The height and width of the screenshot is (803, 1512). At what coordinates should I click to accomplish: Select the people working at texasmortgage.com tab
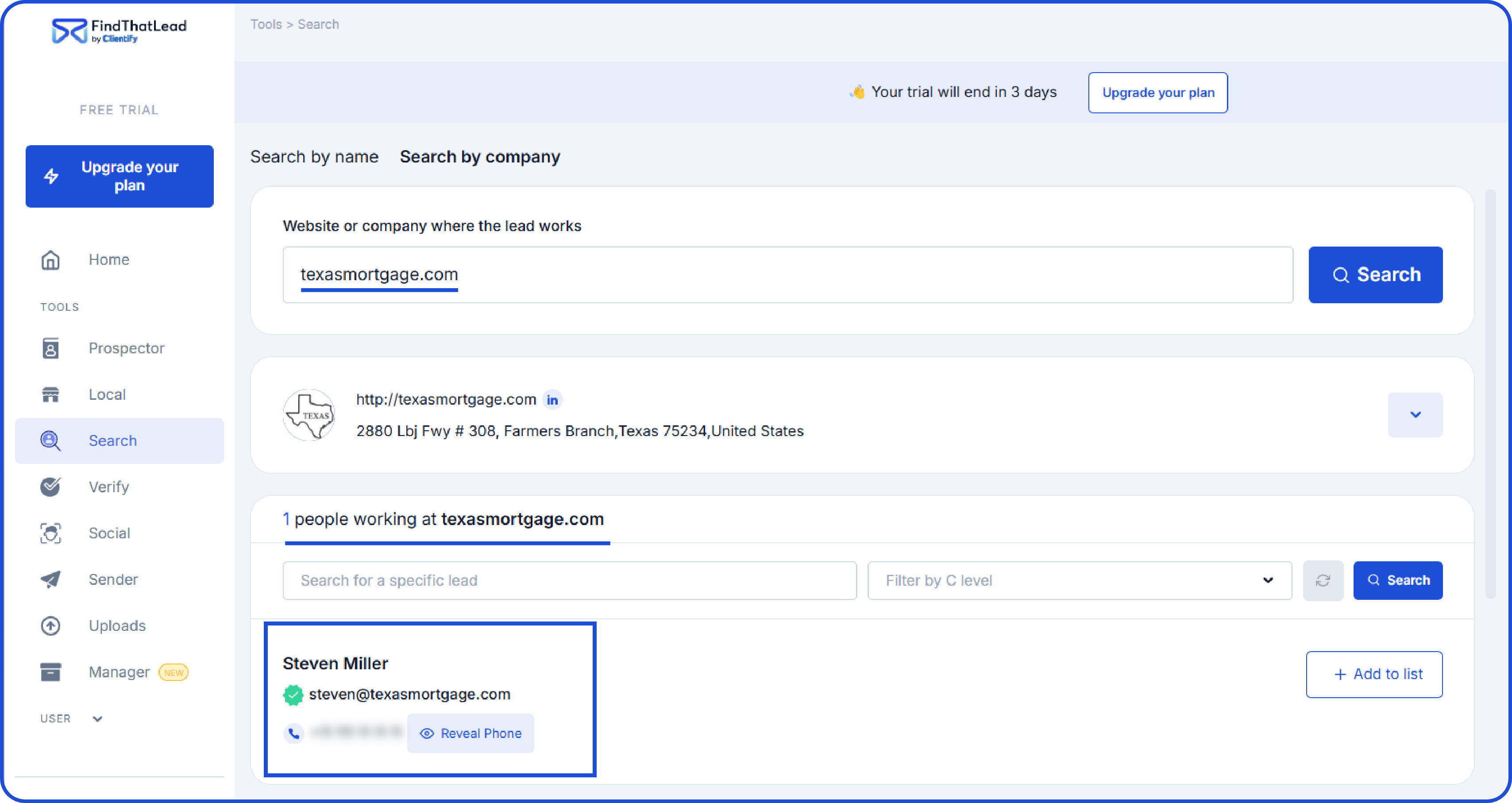tap(444, 520)
